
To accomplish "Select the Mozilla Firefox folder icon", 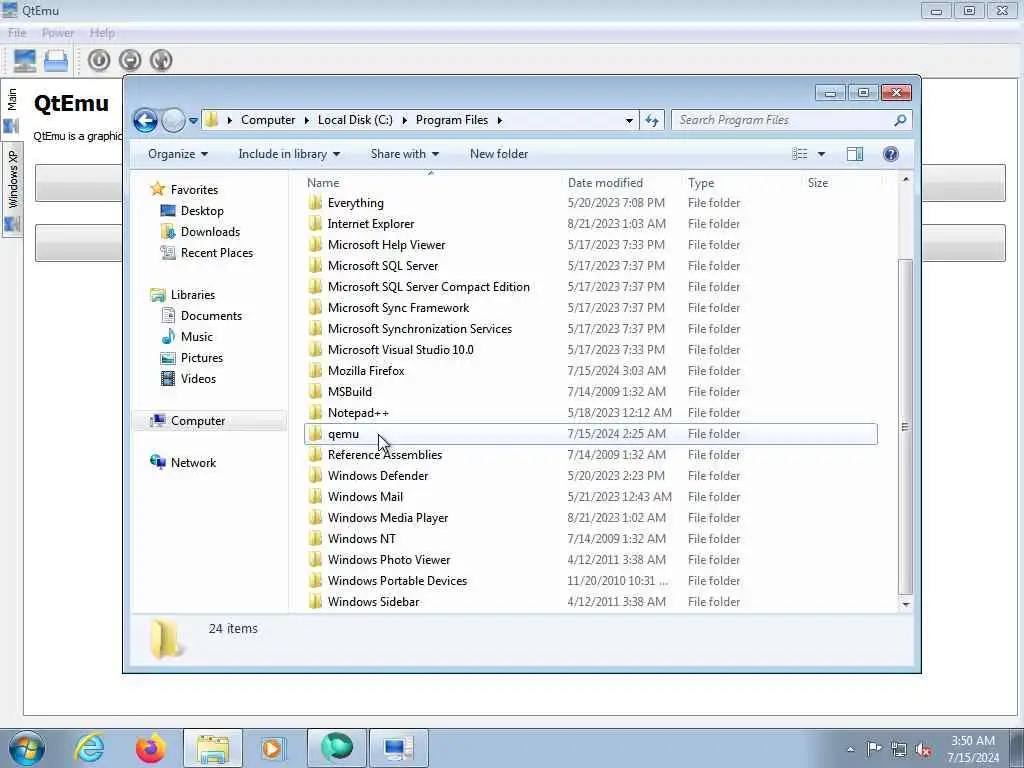I will (315, 371).
